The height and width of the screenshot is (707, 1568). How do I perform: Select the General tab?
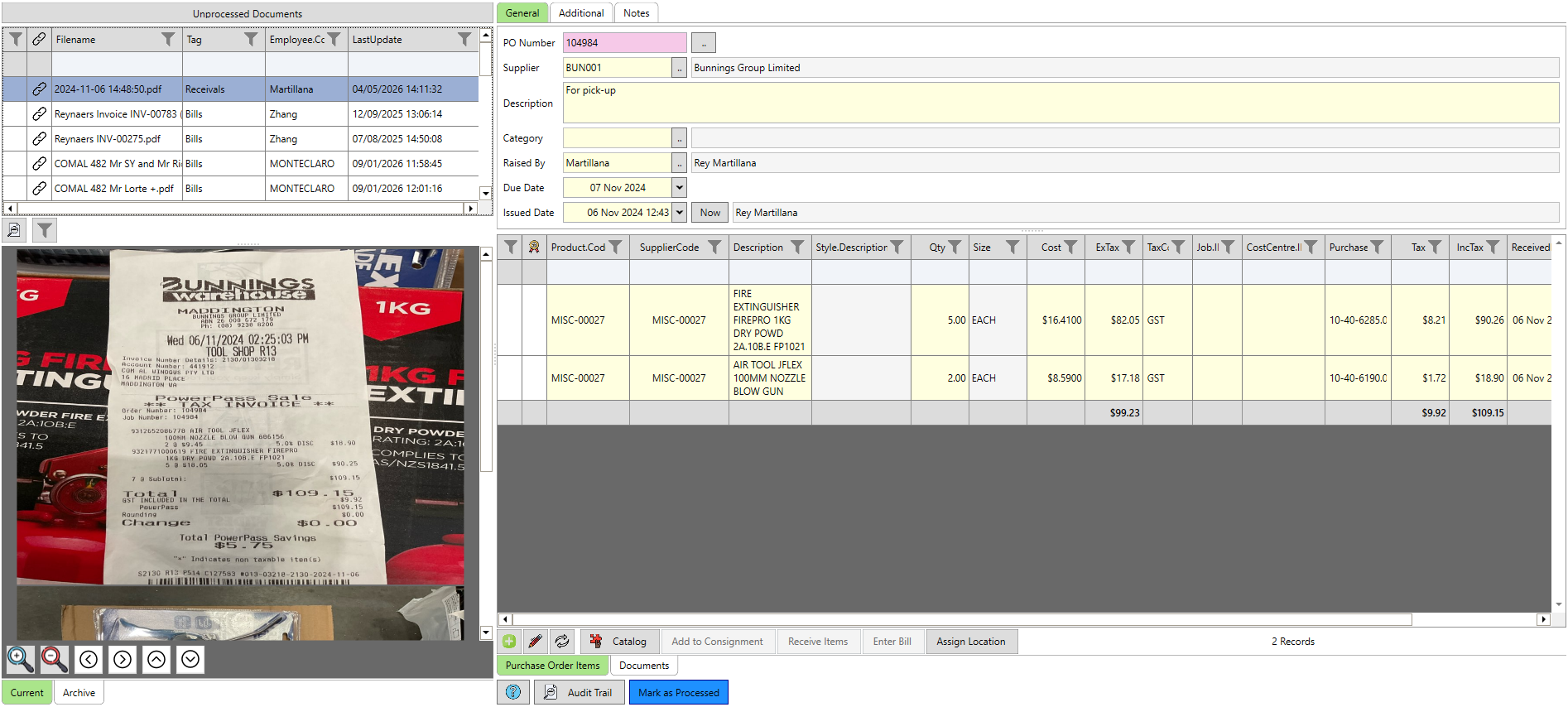pyautogui.click(x=522, y=13)
